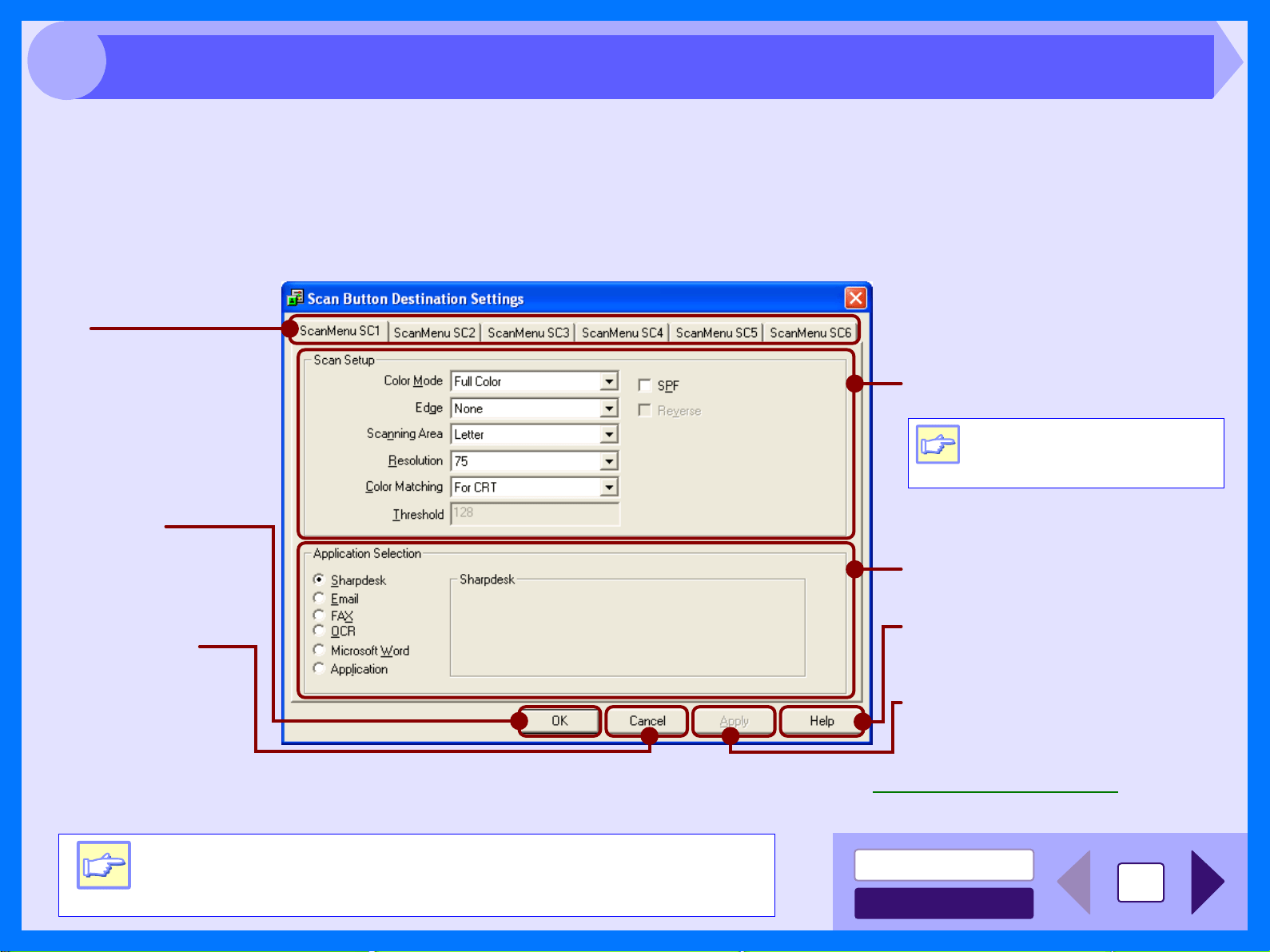Select the Microsoft Word radio option
The height and width of the screenshot is (952, 1270).
pos(319,650)
